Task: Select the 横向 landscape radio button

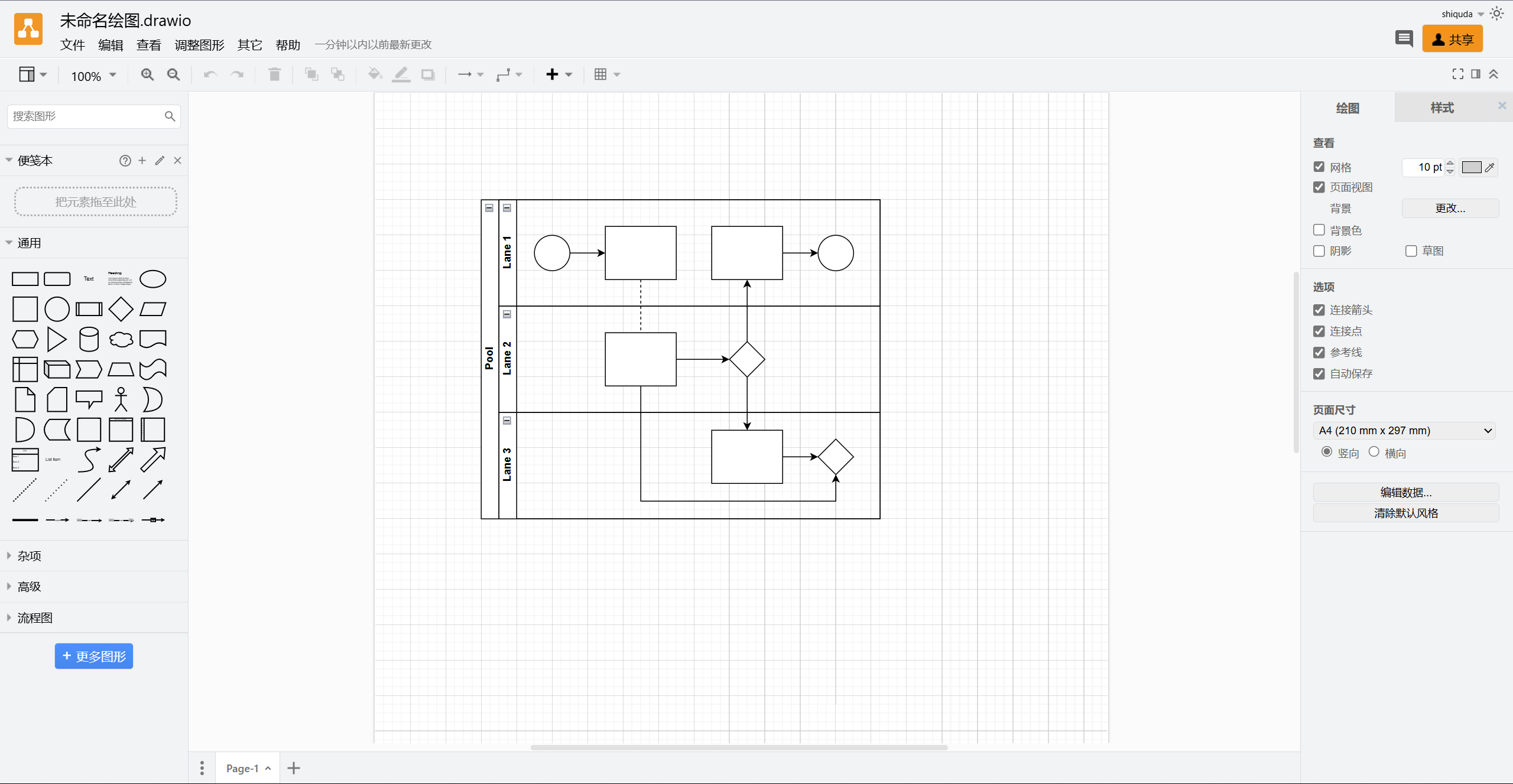Action: (x=1374, y=452)
